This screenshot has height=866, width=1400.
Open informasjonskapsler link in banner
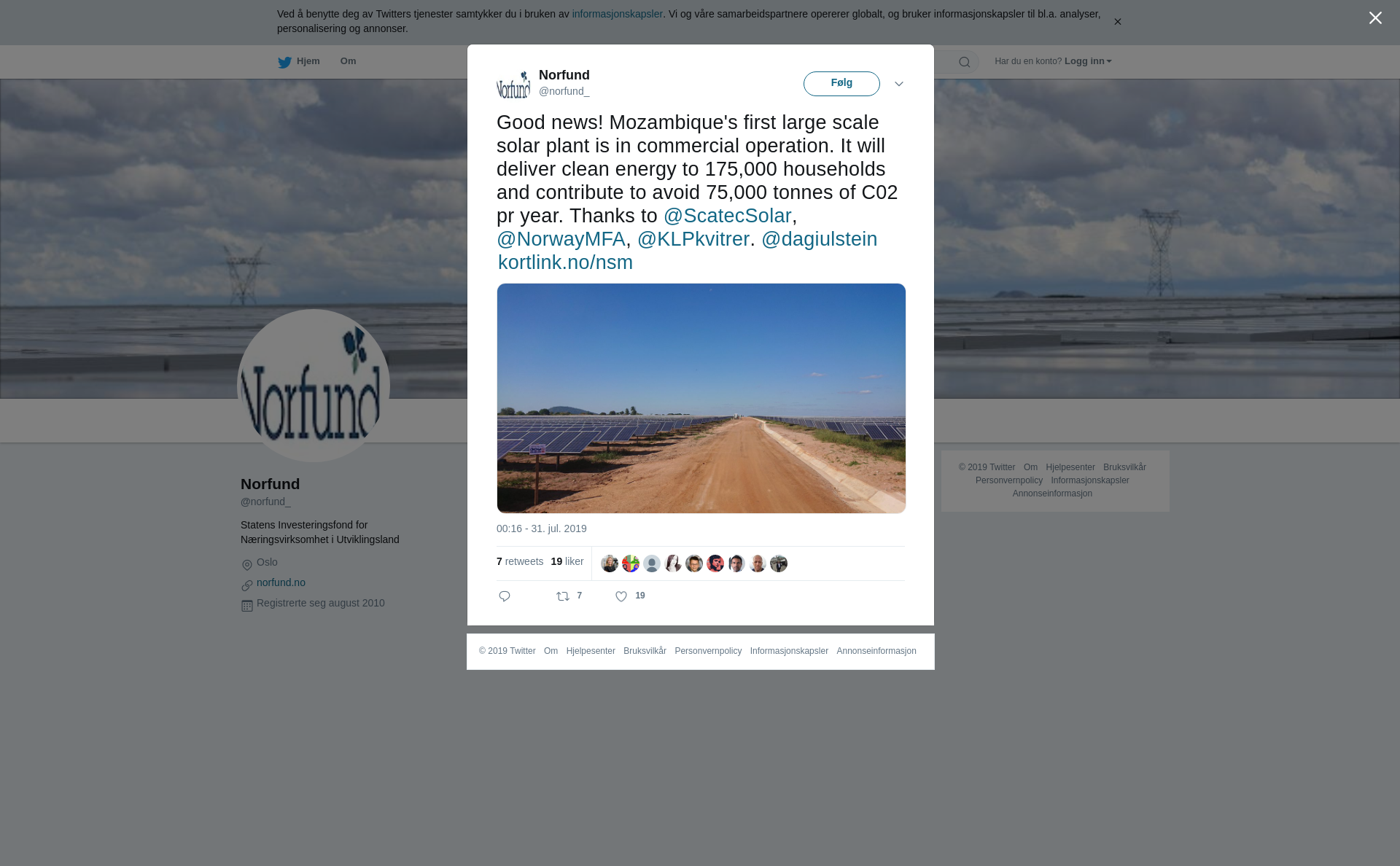617,14
